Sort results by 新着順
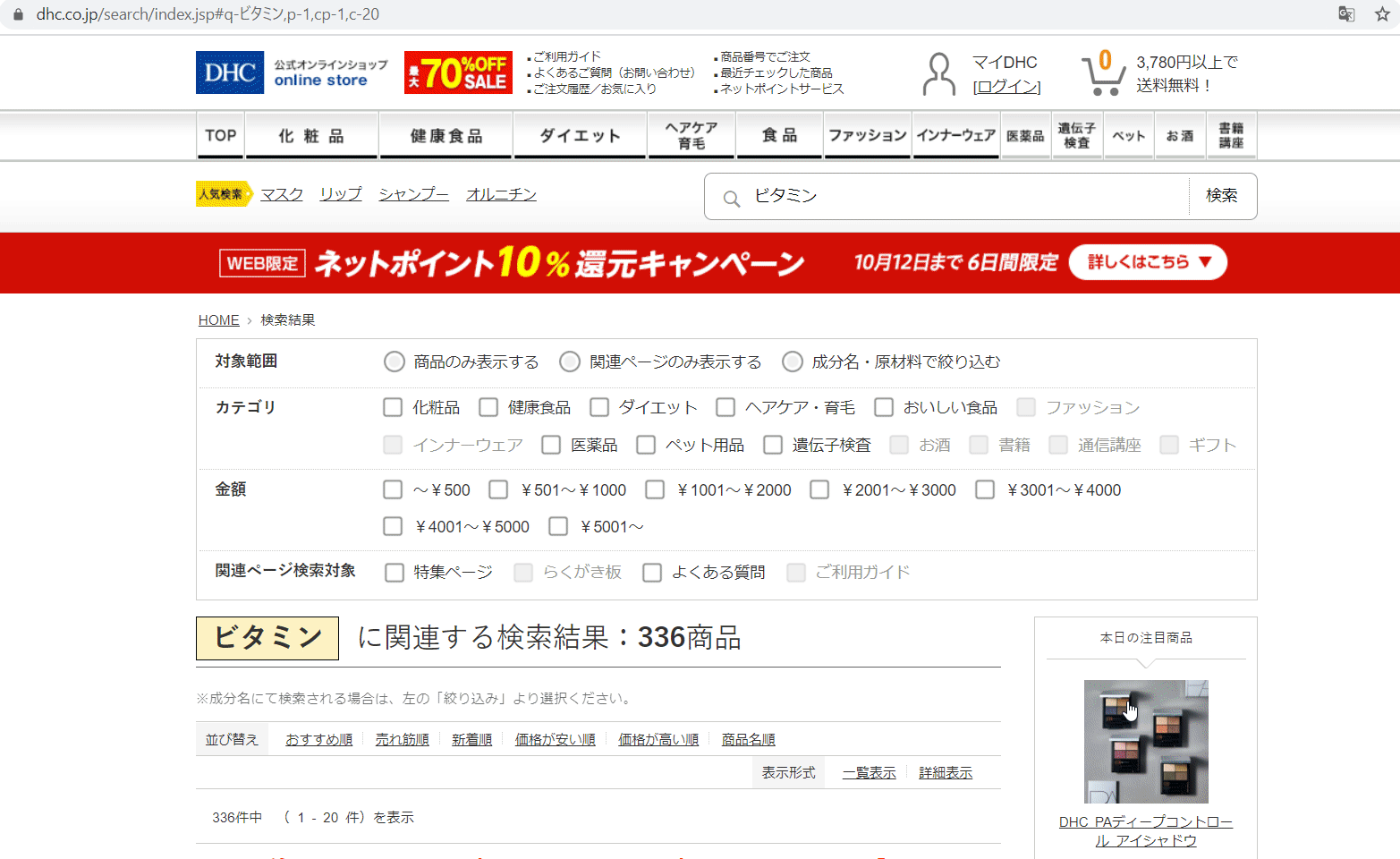This screenshot has height=859, width=1400. coord(471,739)
